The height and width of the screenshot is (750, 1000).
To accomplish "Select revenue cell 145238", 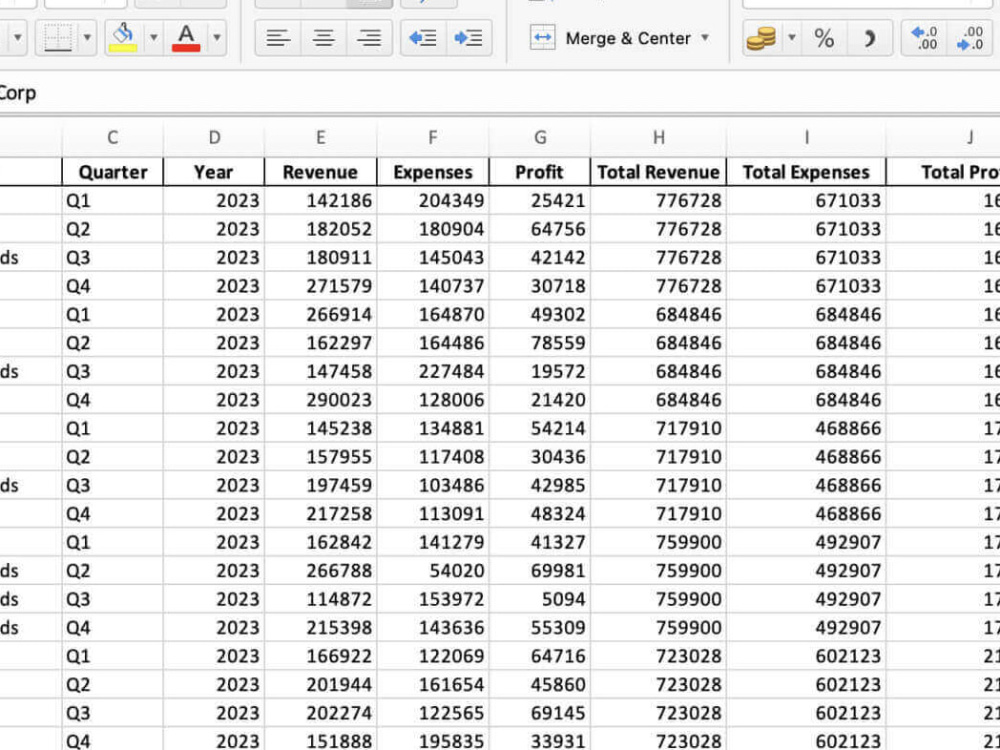I will 320,428.
